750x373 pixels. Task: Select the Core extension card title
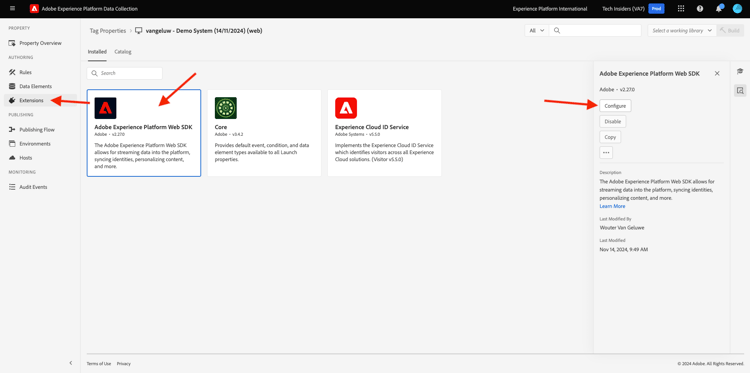point(221,127)
